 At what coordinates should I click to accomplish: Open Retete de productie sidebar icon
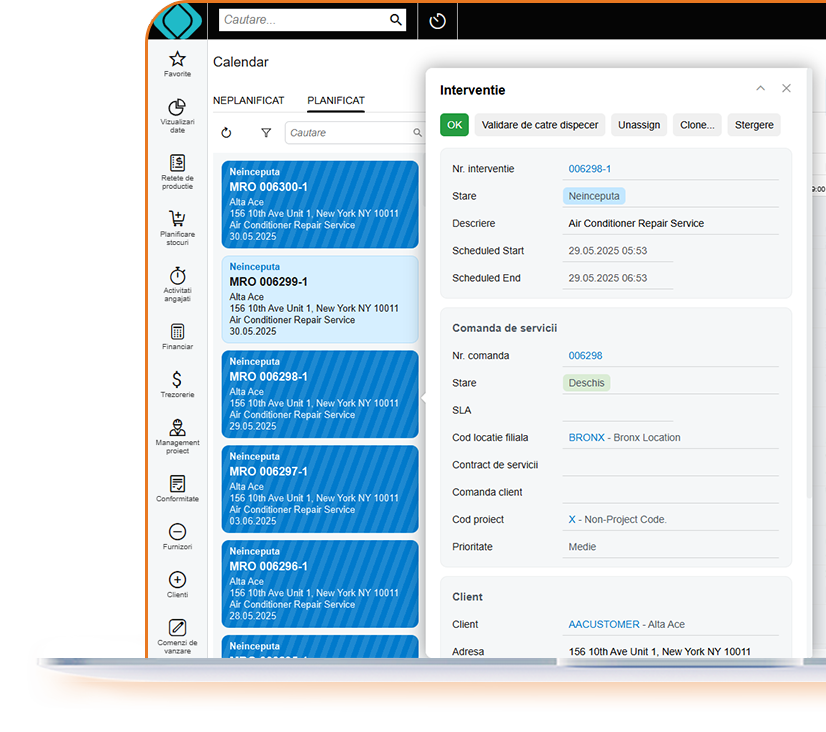(x=177, y=163)
